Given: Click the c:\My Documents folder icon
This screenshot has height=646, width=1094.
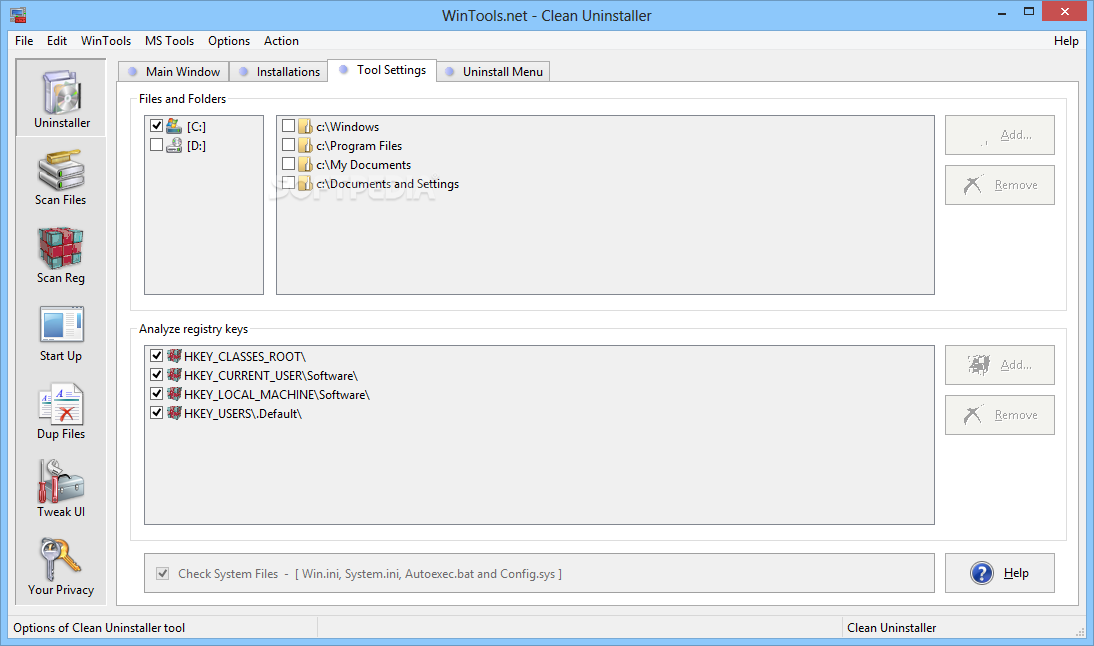Looking at the screenshot, I should pos(305,165).
